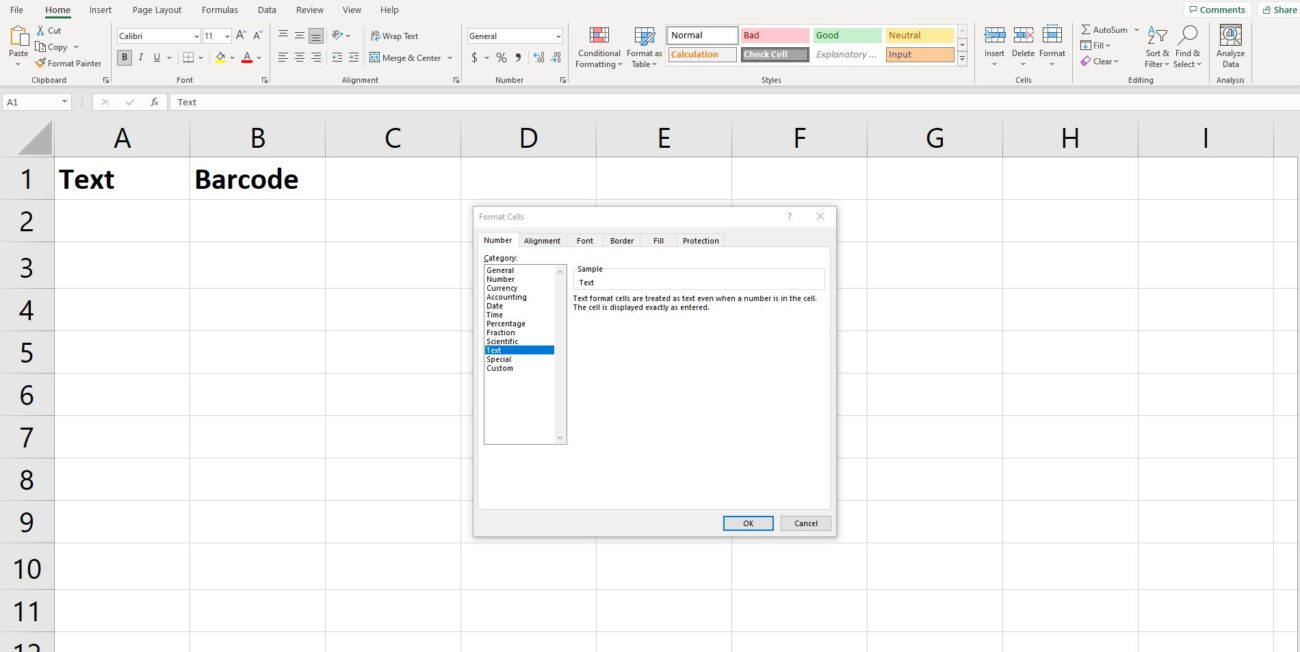Click OK in the Format Cells dialog

coord(747,522)
